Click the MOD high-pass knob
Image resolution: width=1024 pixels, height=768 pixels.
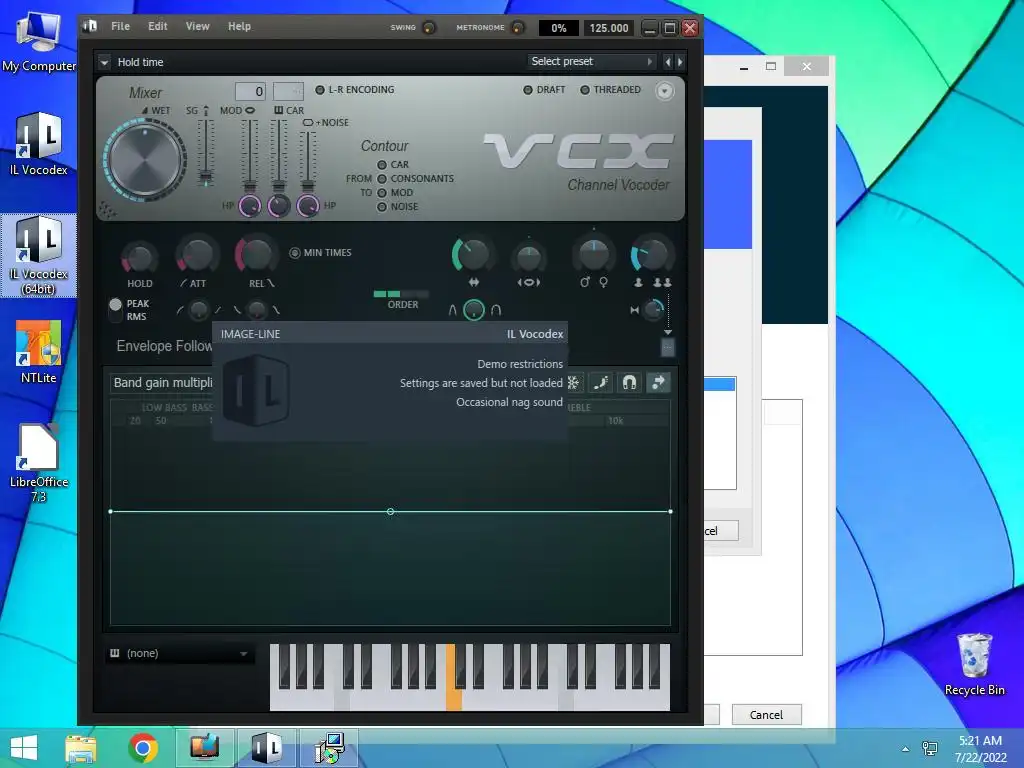pos(249,206)
